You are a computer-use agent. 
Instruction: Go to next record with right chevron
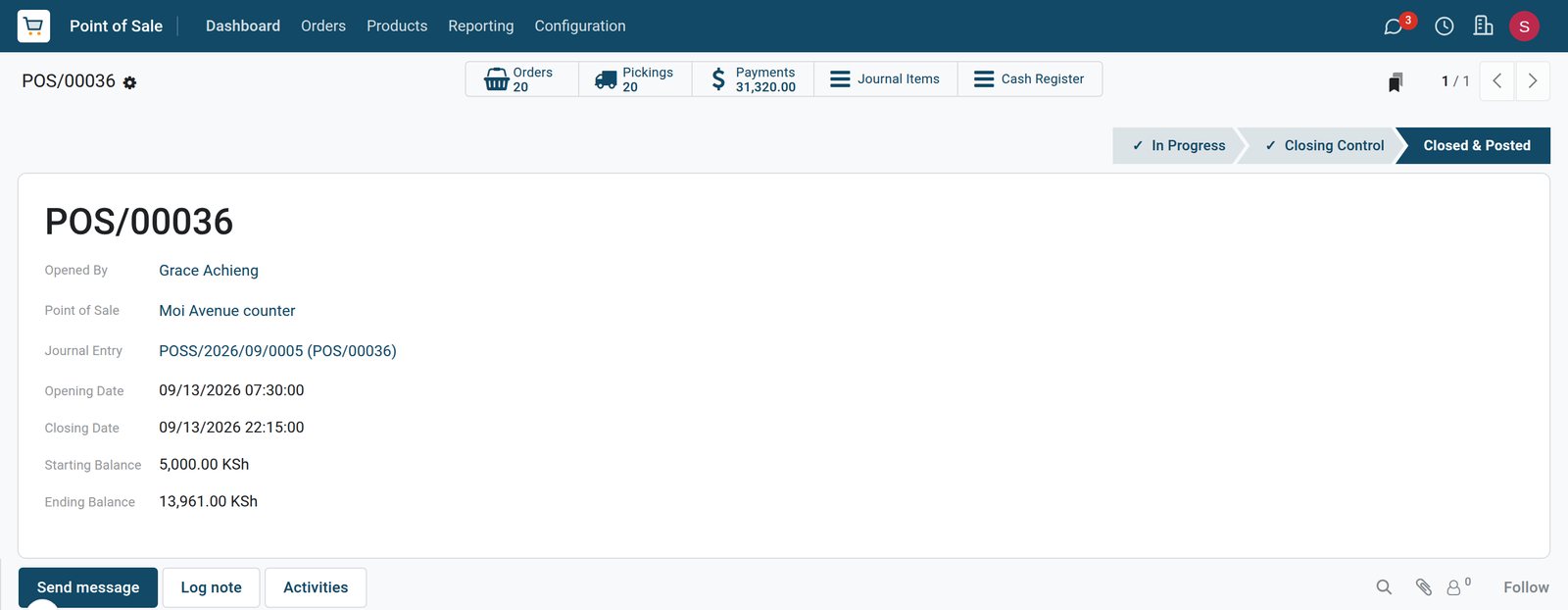tap(1533, 81)
